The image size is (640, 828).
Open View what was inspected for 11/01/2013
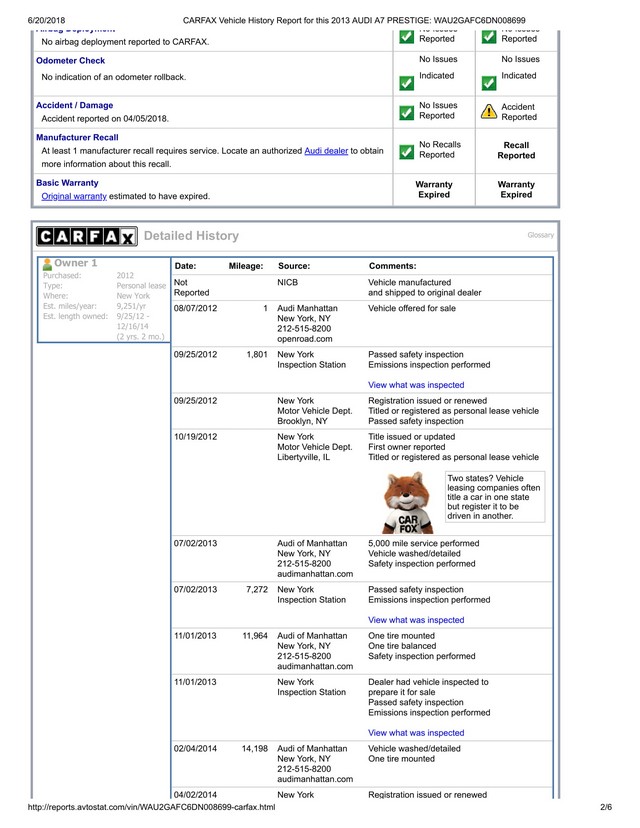[416, 733]
